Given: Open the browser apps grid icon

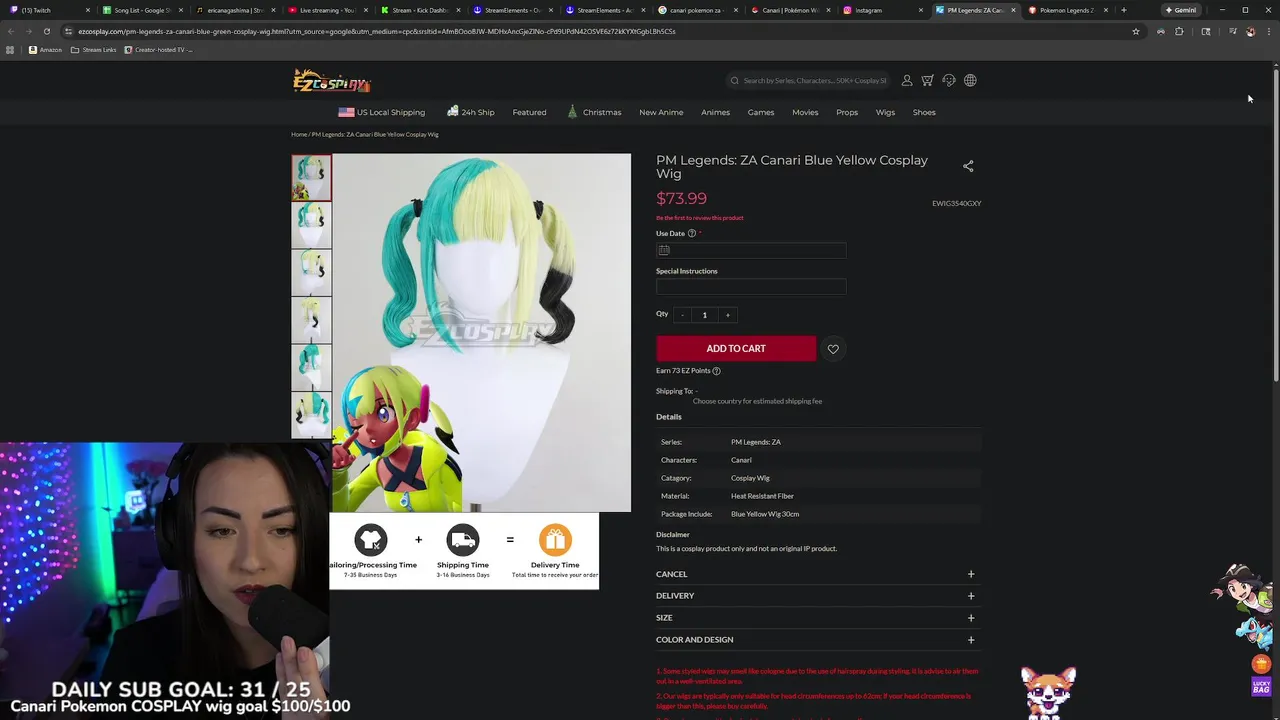Looking at the screenshot, I should point(10,49).
